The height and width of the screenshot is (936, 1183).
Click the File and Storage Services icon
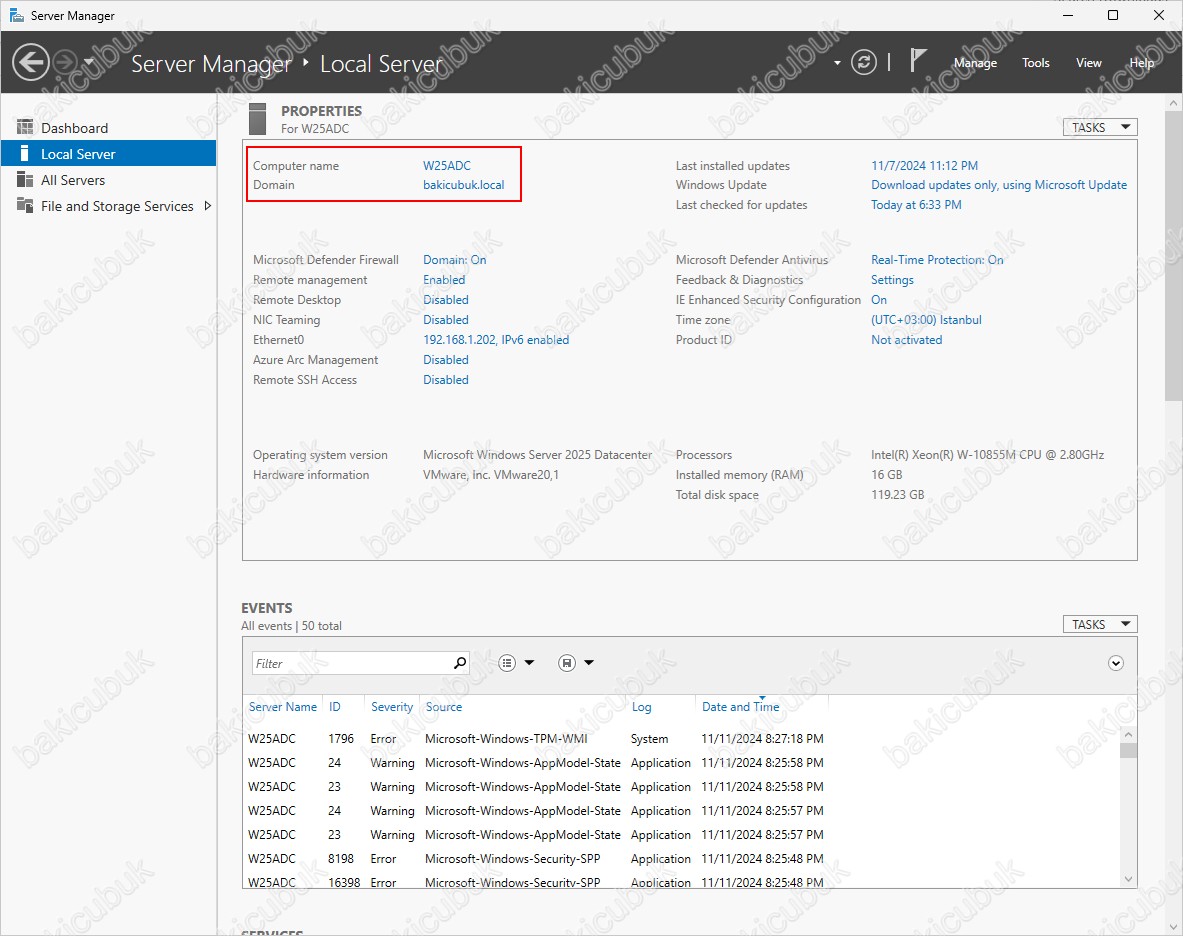click(x=25, y=205)
